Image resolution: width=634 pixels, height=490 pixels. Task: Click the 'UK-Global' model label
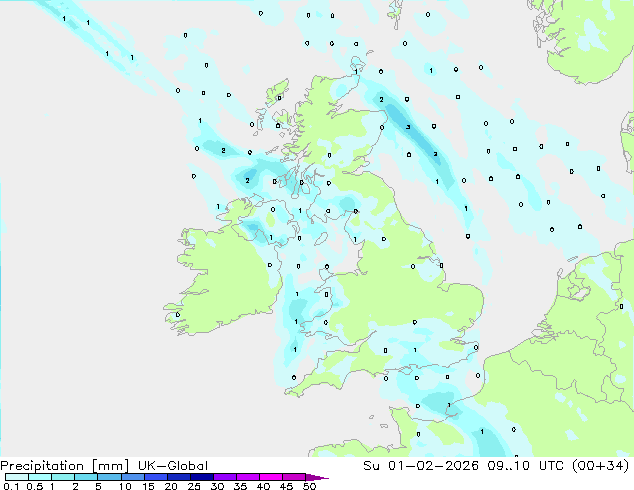(173, 466)
